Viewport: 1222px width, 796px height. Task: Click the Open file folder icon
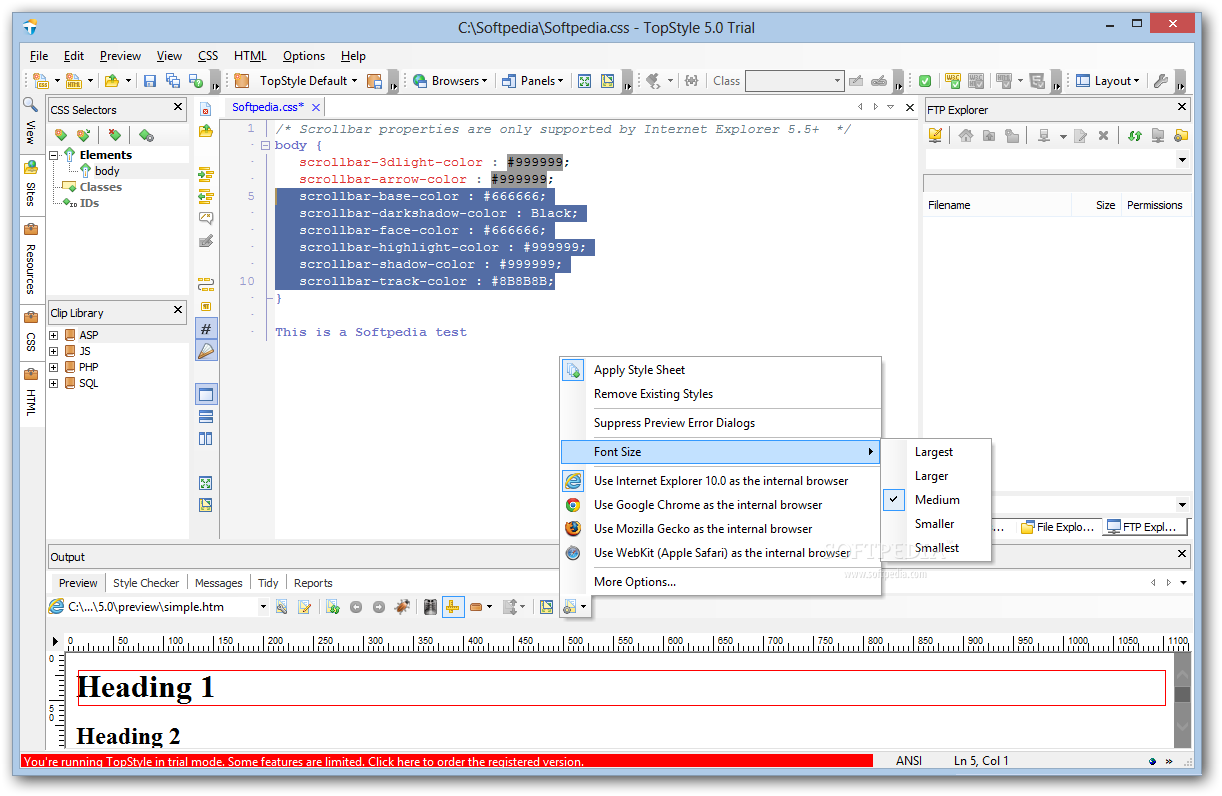111,81
